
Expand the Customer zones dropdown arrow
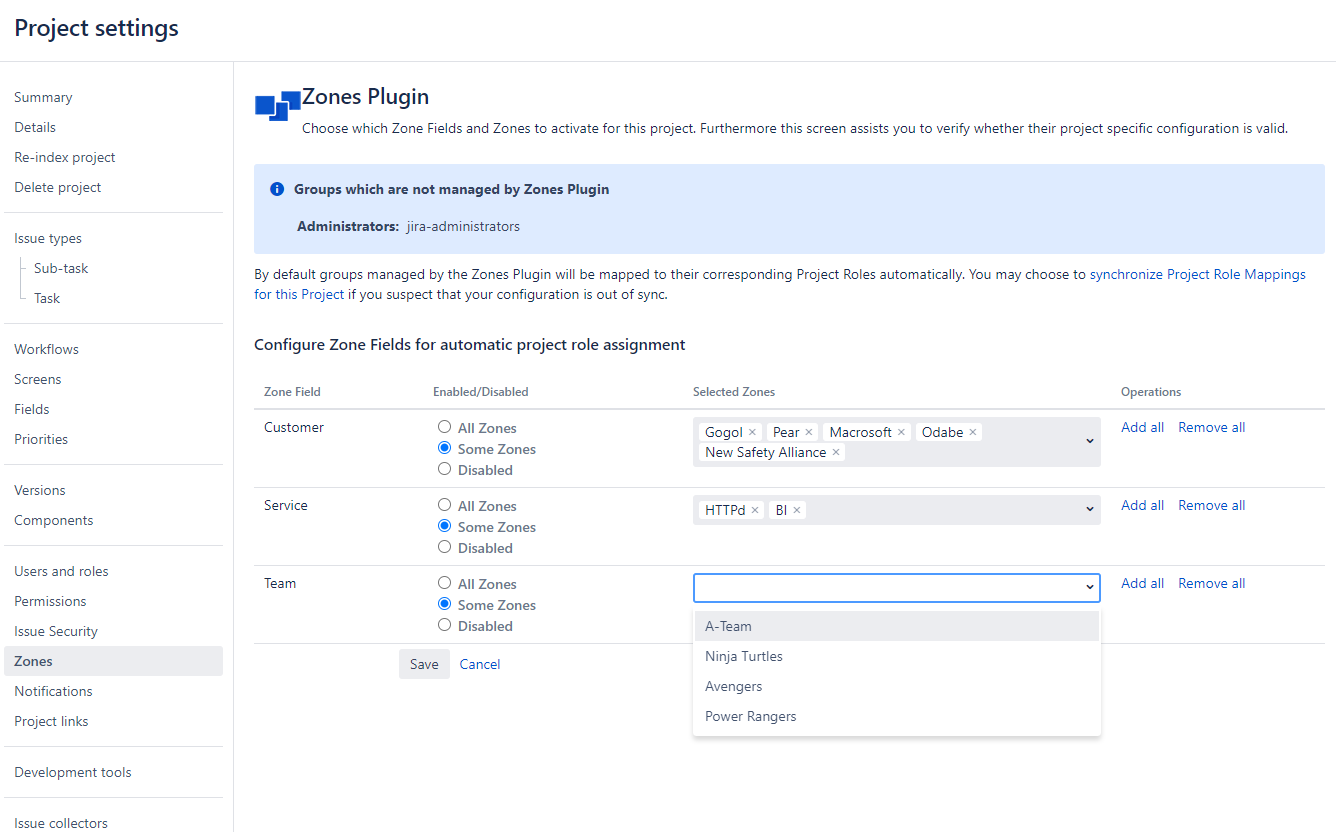[x=1089, y=441]
